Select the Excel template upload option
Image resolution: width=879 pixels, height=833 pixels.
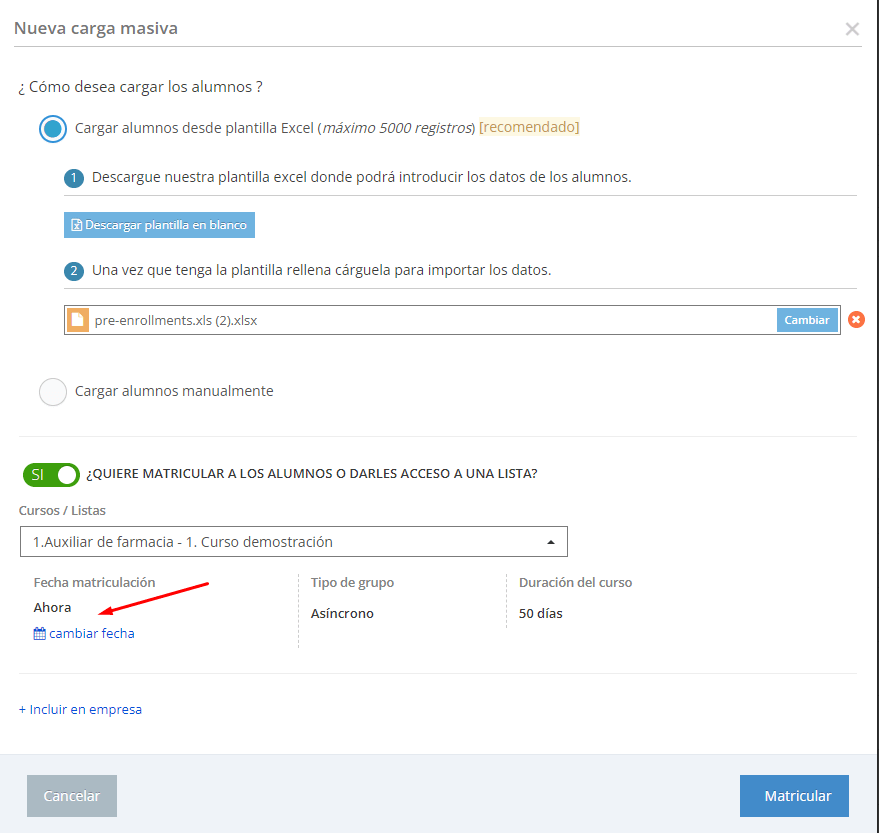tap(53, 128)
